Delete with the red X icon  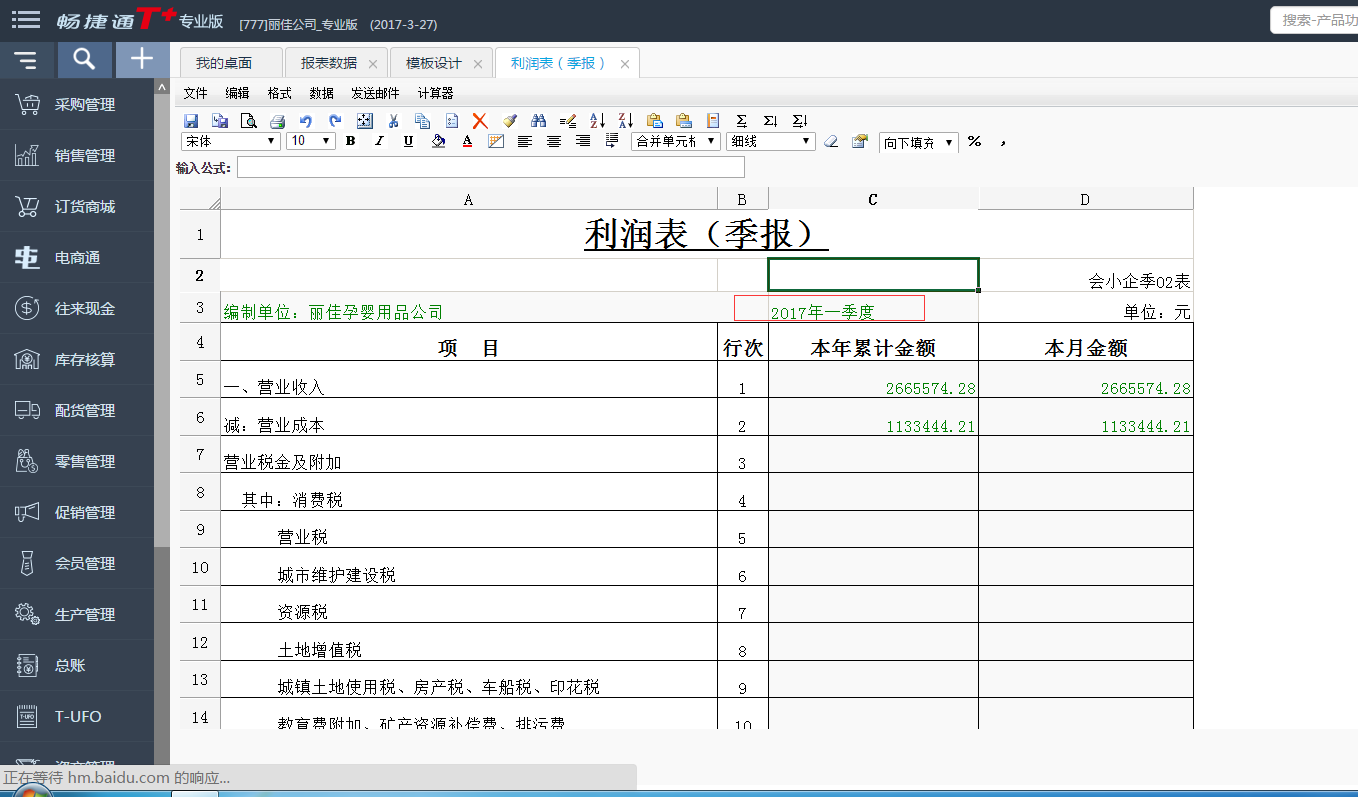tap(480, 121)
